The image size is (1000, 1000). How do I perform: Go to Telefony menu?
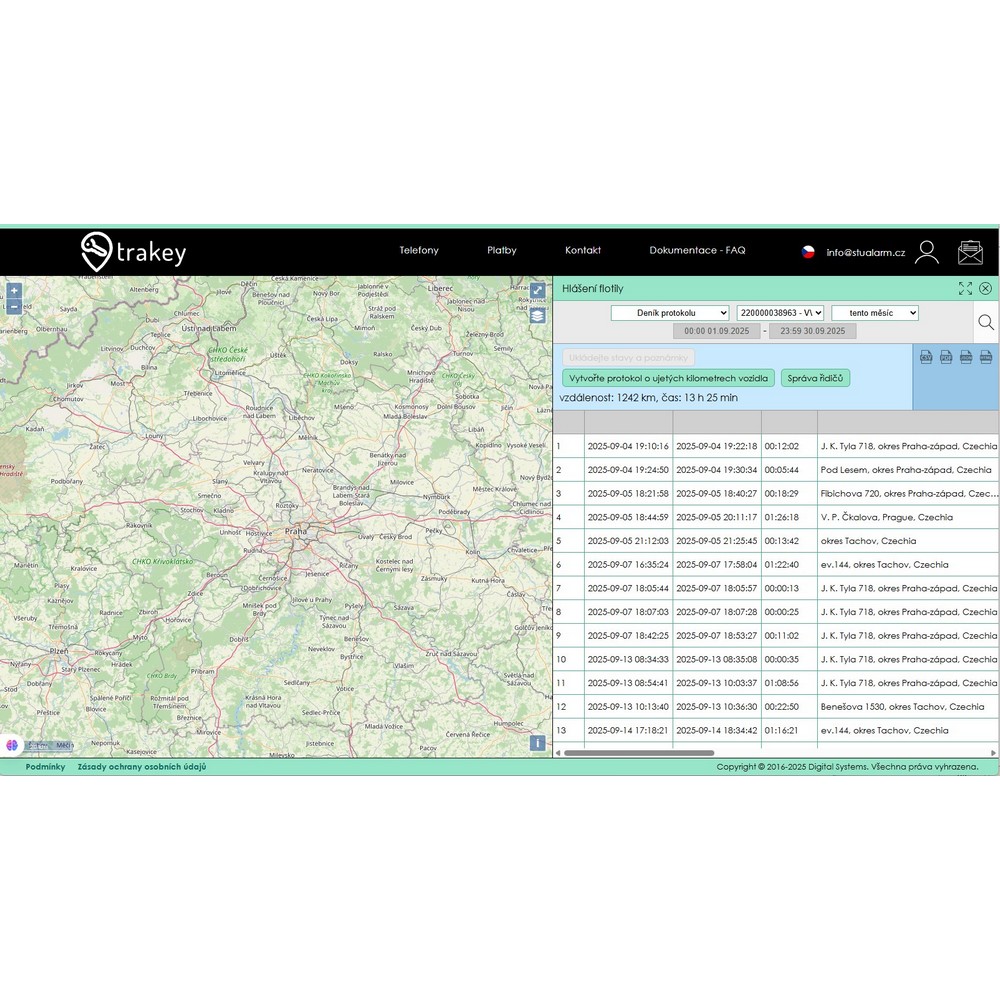click(419, 251)
